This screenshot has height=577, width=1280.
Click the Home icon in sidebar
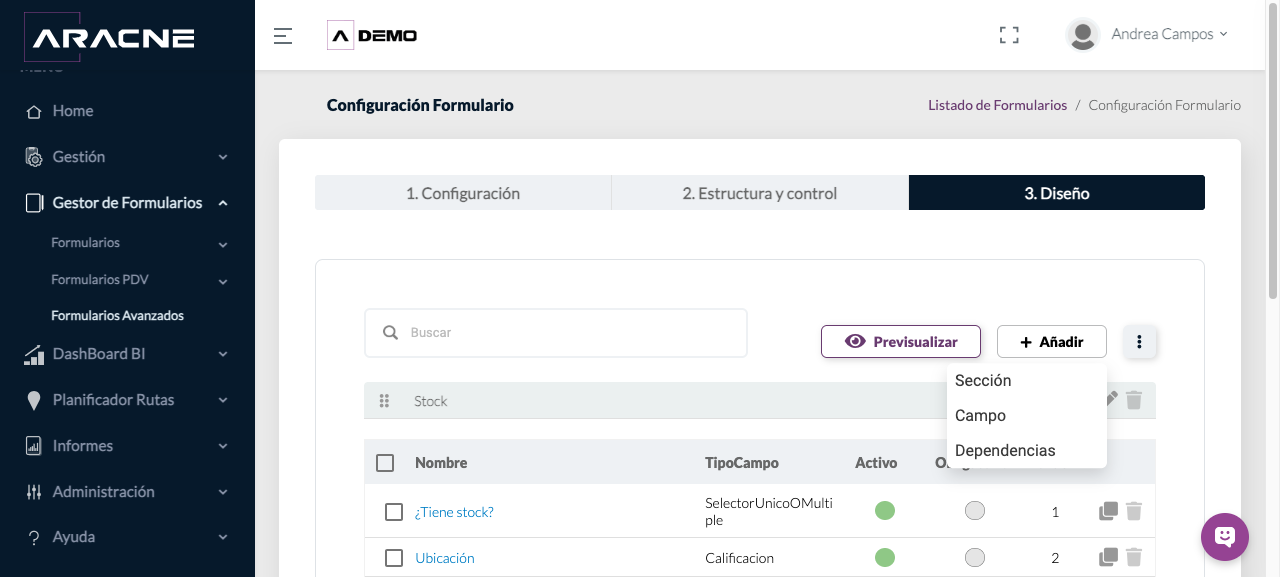tap(34, 111)
